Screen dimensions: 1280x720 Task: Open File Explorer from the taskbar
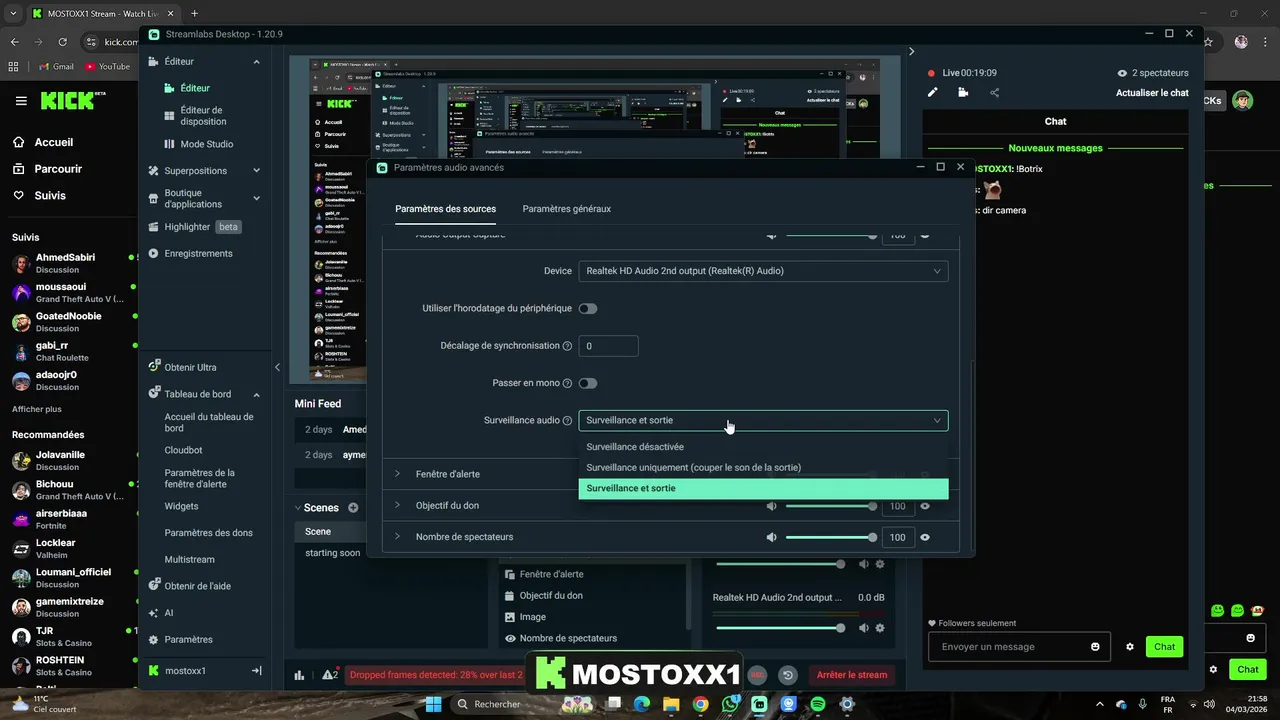click(x=671, y=704)
